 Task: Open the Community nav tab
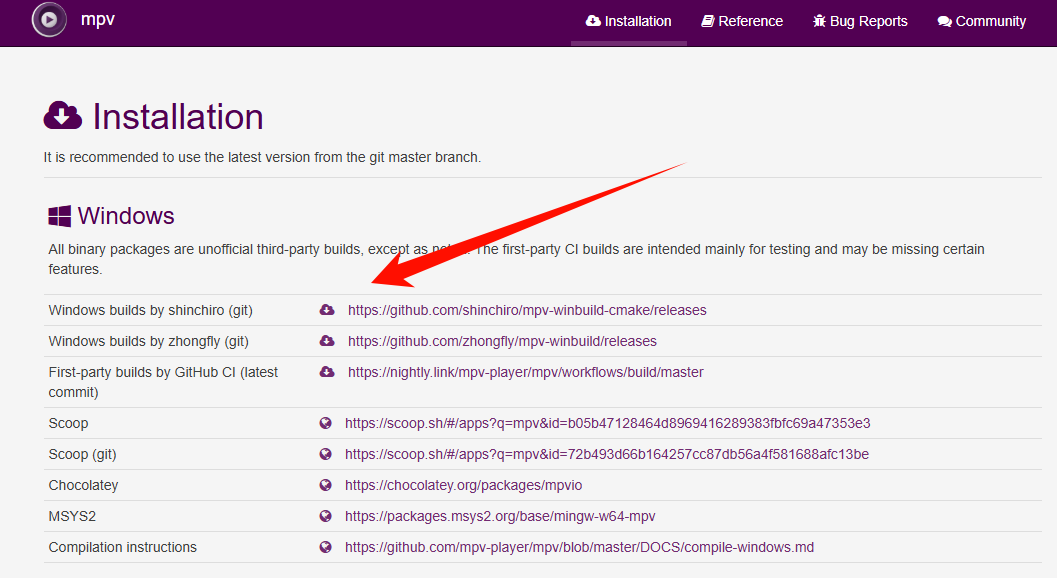tap(982, 22)
